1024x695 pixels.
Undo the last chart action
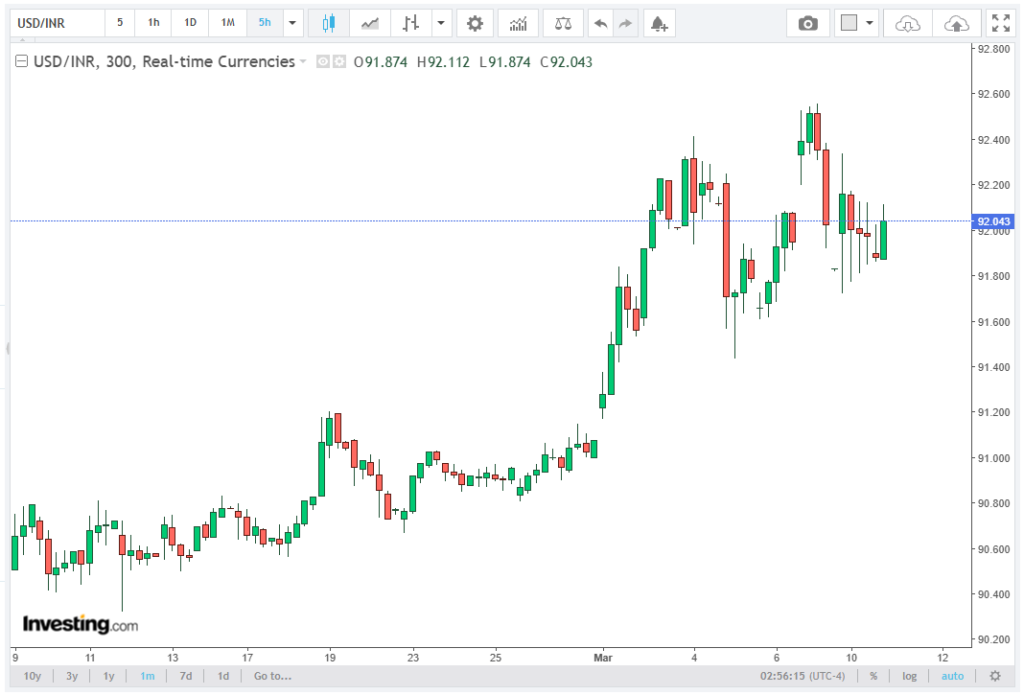pyautogui.click(x=600, y=23)
